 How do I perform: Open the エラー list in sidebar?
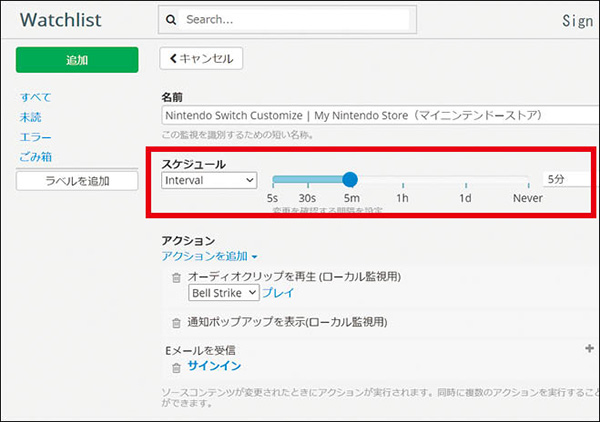tap(35, 137)
